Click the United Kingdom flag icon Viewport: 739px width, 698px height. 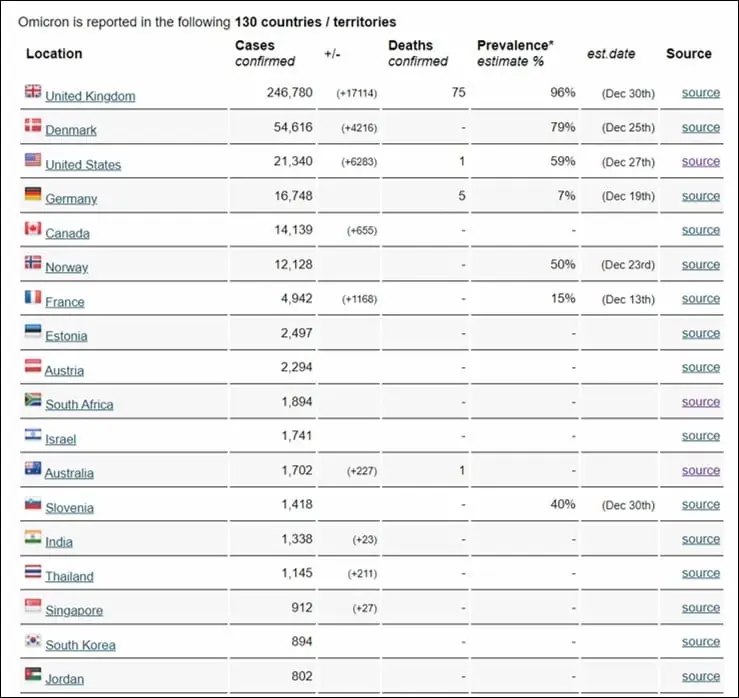click(x=33, y=91)
